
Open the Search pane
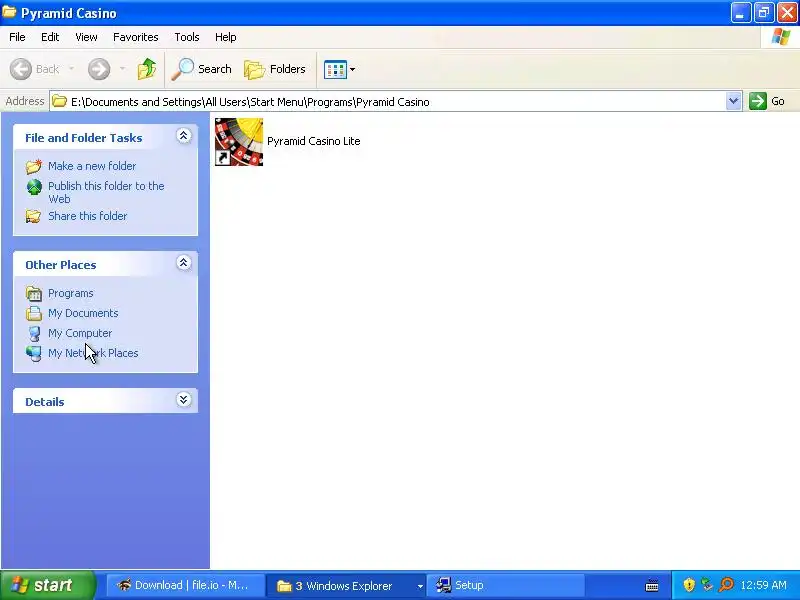(202, 69)
